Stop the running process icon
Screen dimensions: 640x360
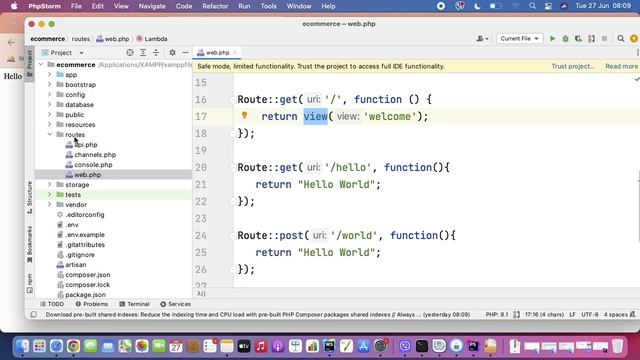pos(604,39)
